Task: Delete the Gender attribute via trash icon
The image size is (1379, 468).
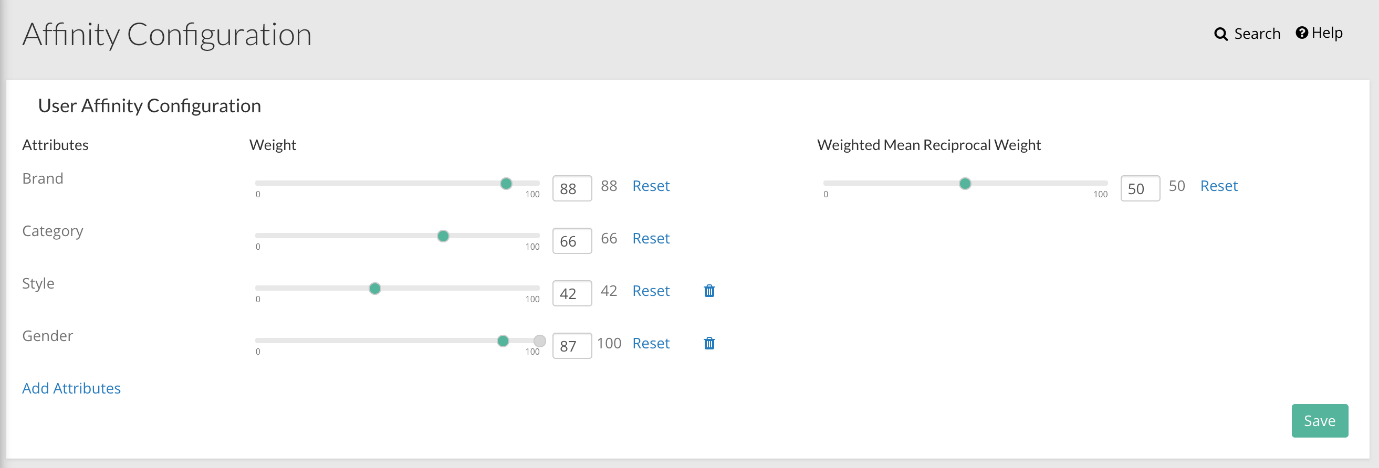Action: [709, 343]
